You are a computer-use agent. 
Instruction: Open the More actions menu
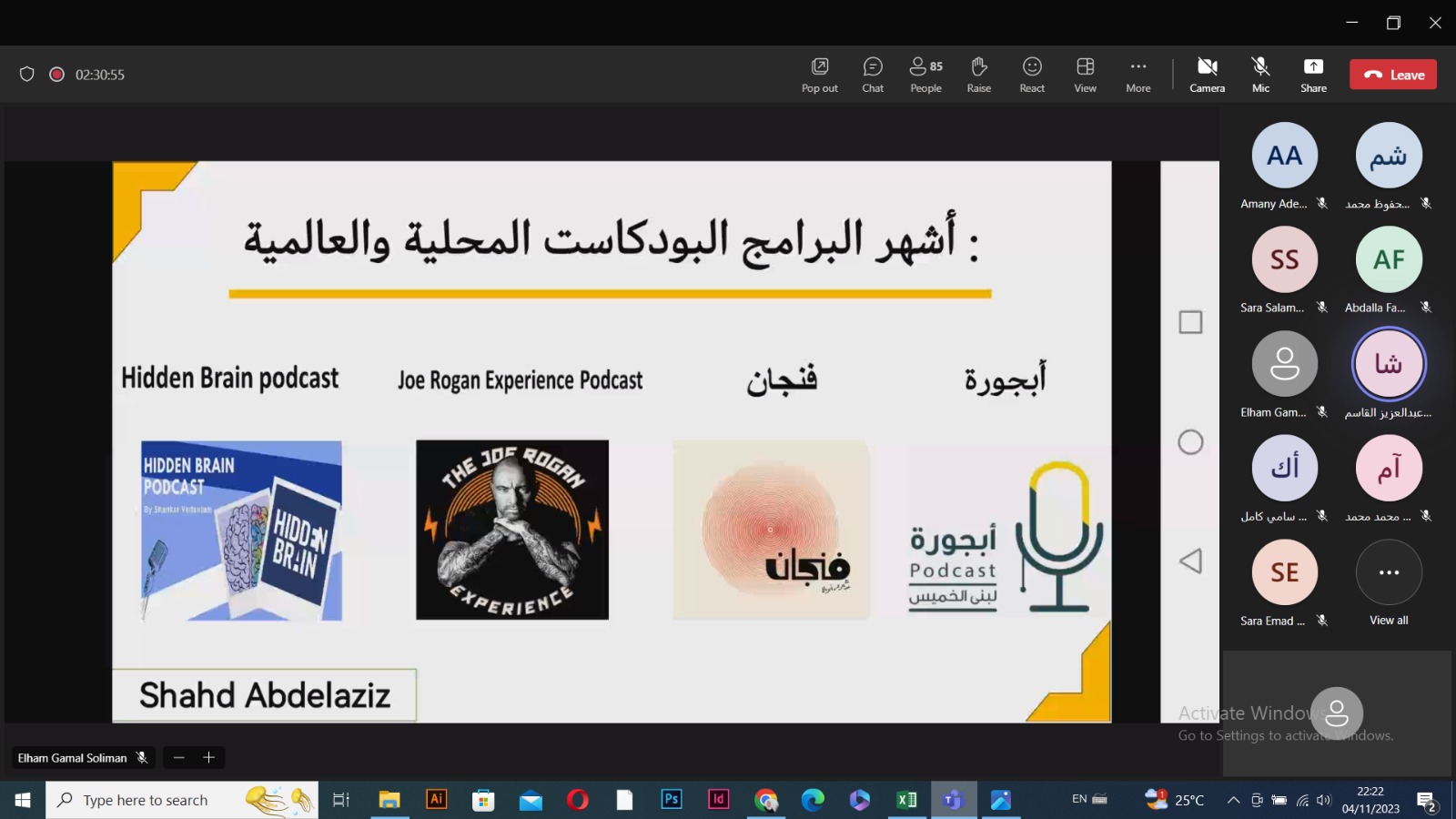pyautogui.click(x=1138, y=75)
